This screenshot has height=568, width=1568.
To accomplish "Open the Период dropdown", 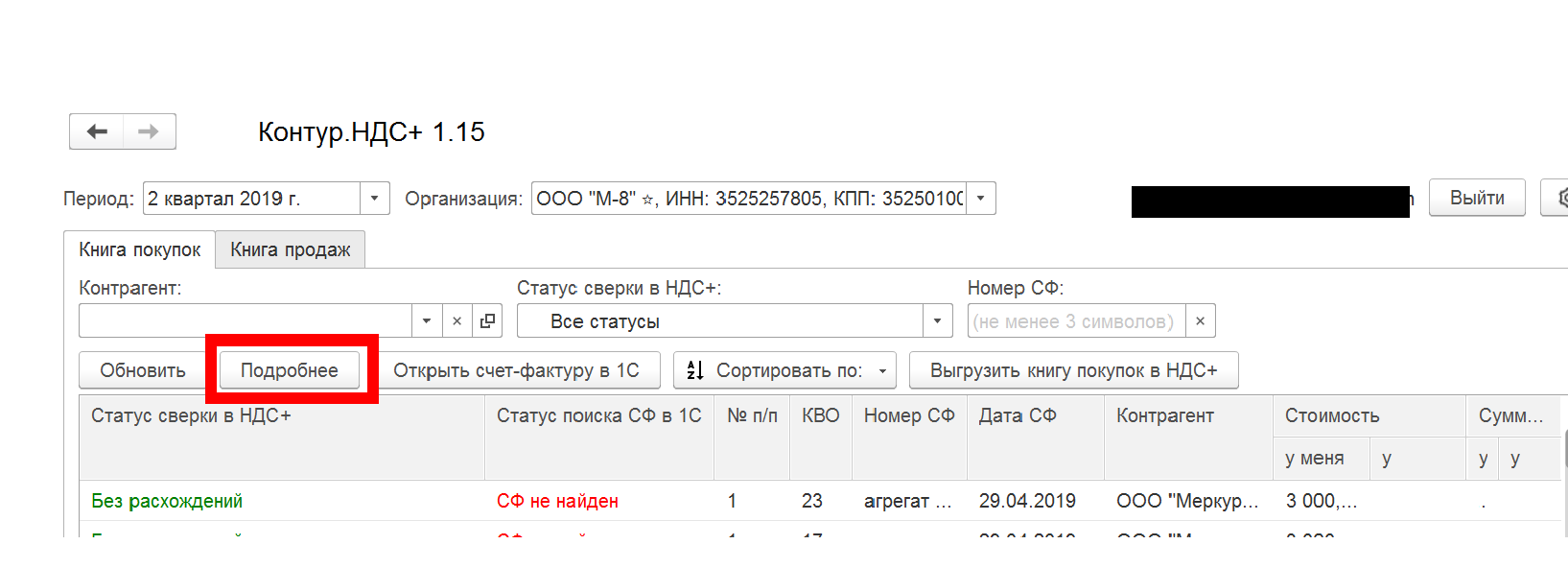I will click(x=375, y=199).
